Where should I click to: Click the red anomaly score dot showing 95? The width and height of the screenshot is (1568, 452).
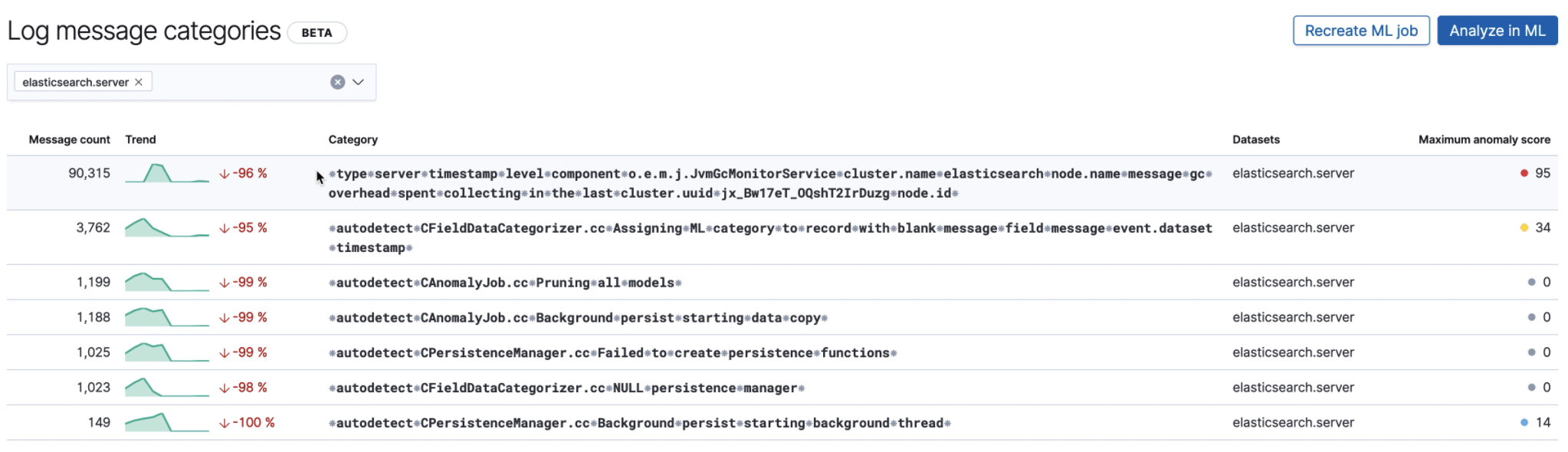pyautogui.click(x=1524, y=173)
